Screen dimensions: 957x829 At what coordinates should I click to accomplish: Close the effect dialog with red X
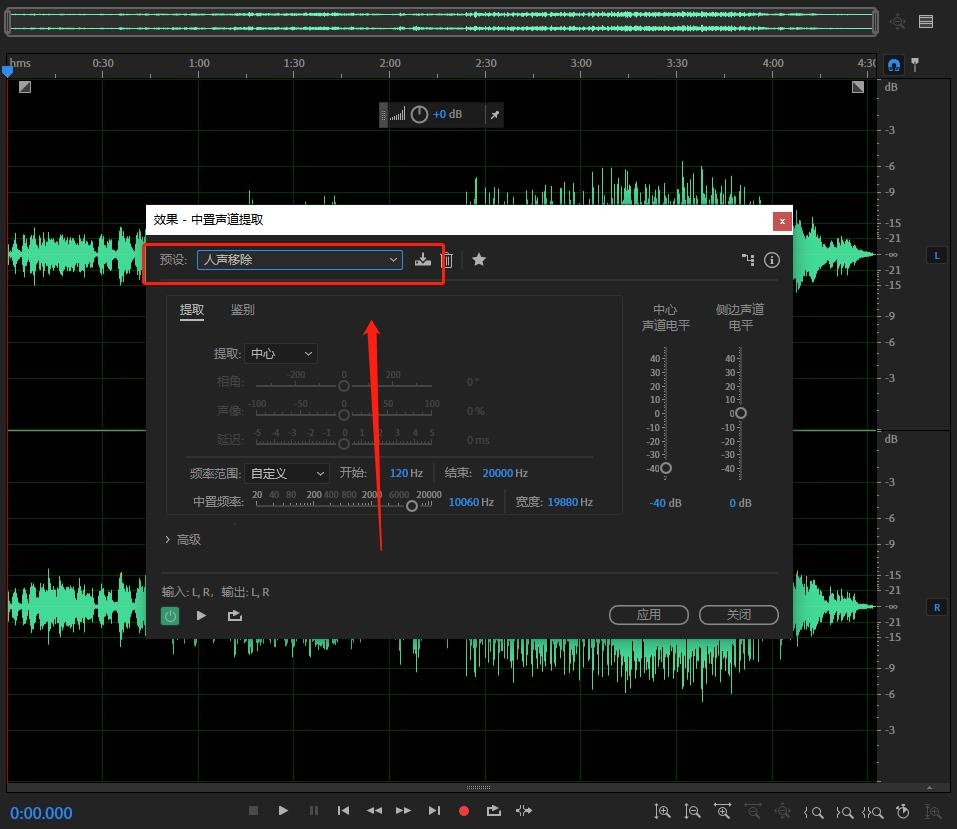click(782, 221)
